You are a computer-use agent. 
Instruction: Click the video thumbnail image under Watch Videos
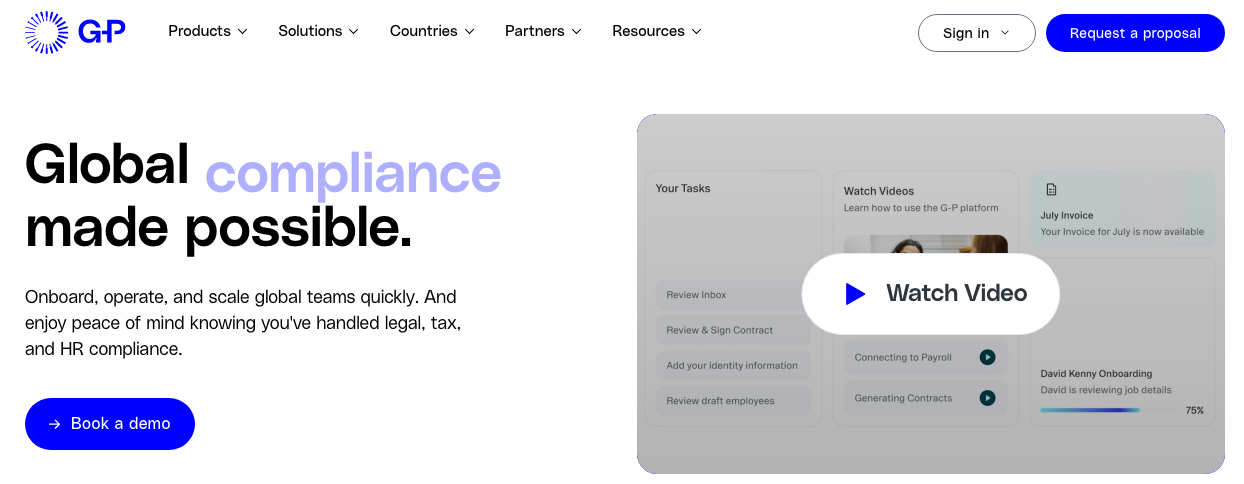click(926, 245)
